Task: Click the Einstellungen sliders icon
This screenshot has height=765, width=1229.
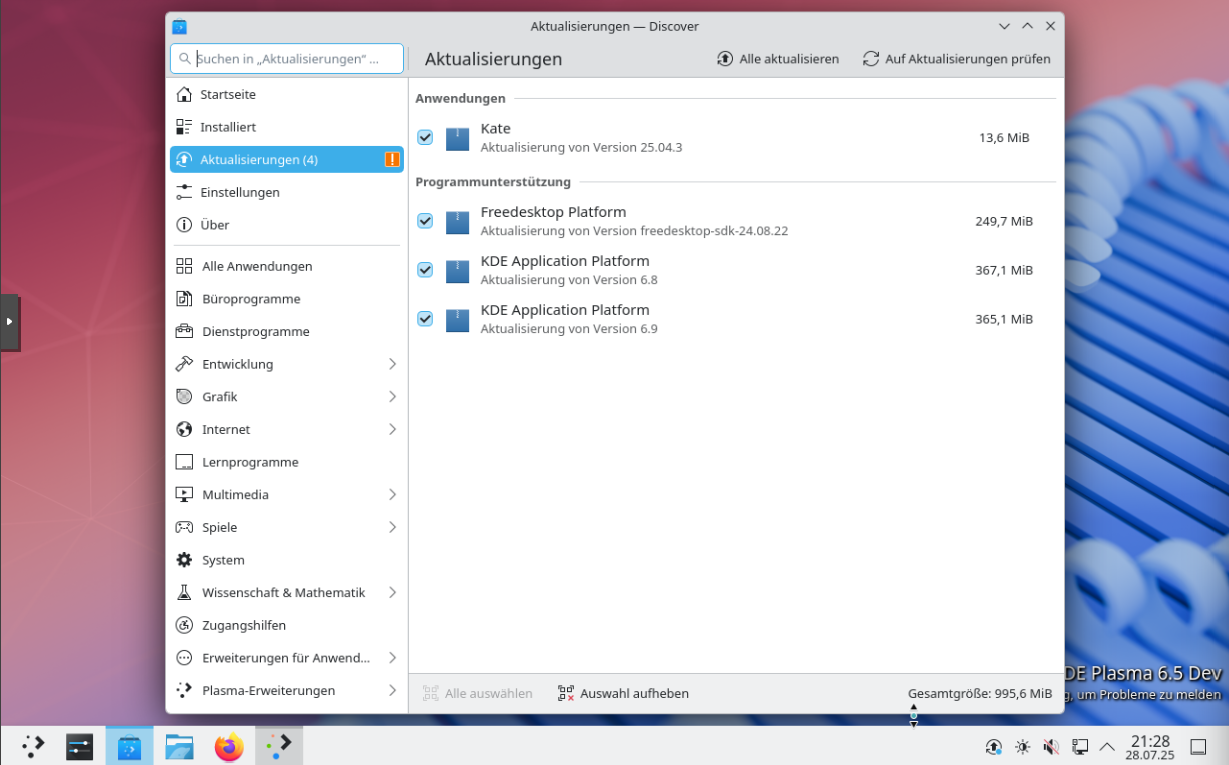Action: [184, 192]
